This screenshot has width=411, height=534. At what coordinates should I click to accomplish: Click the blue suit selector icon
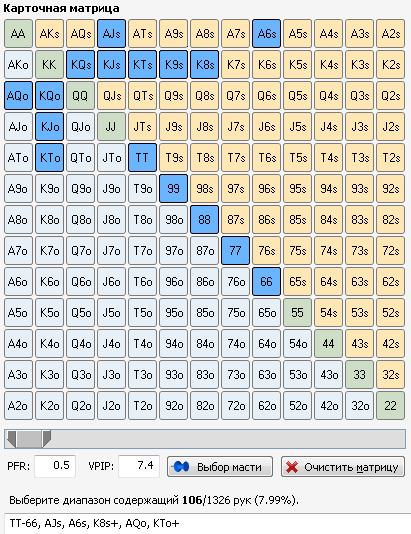(181, 467)
